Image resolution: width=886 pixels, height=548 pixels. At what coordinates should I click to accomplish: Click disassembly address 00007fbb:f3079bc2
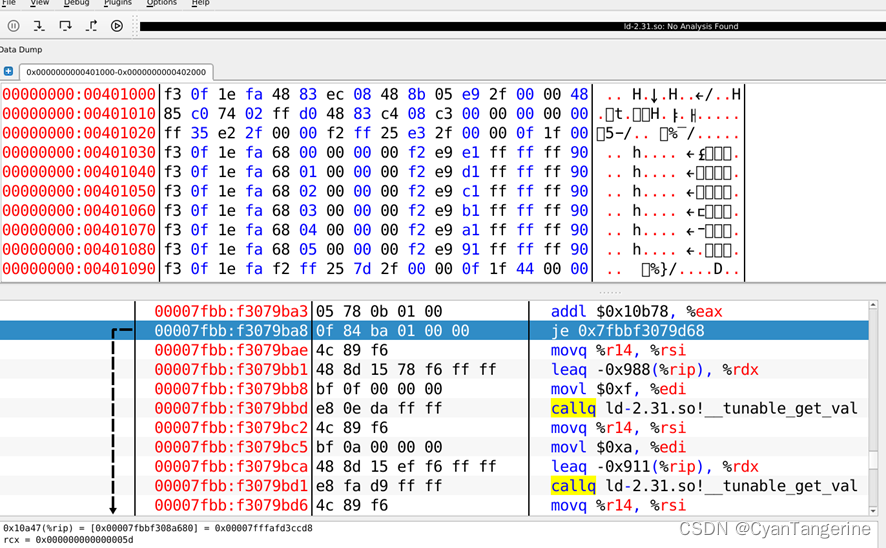[231, 428]
